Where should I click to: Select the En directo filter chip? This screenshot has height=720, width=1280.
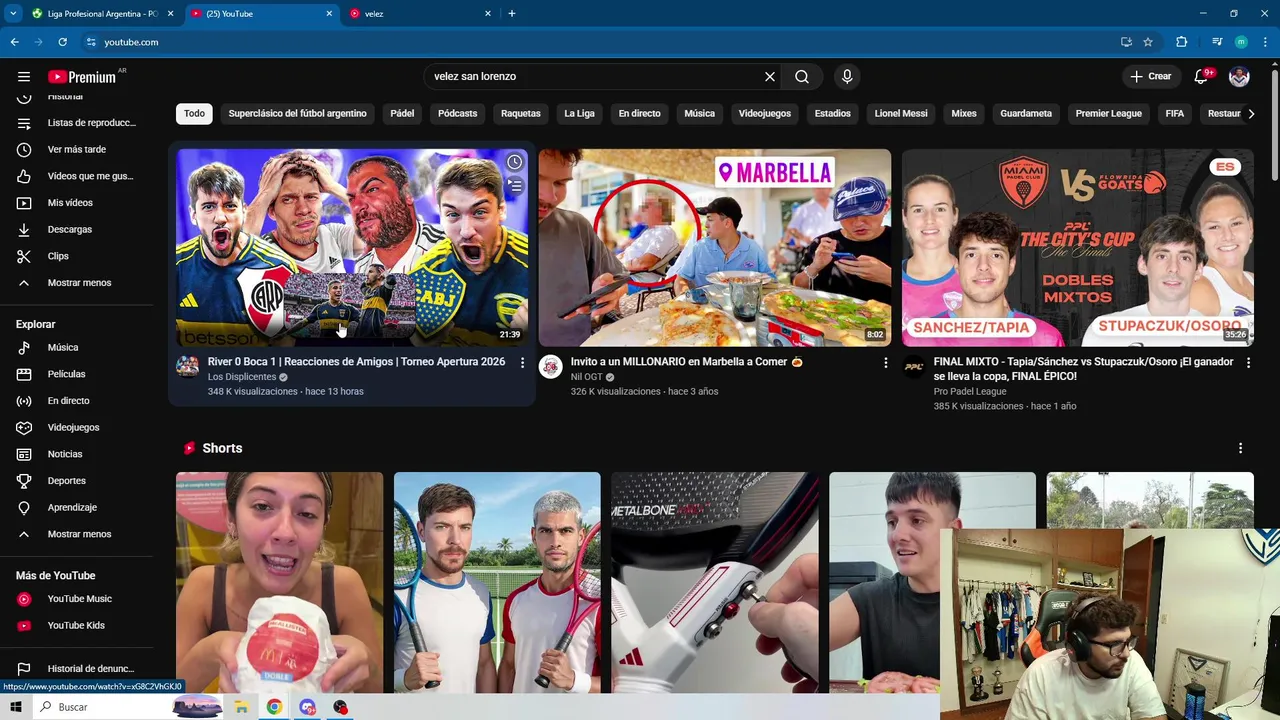tap(639, 114)
